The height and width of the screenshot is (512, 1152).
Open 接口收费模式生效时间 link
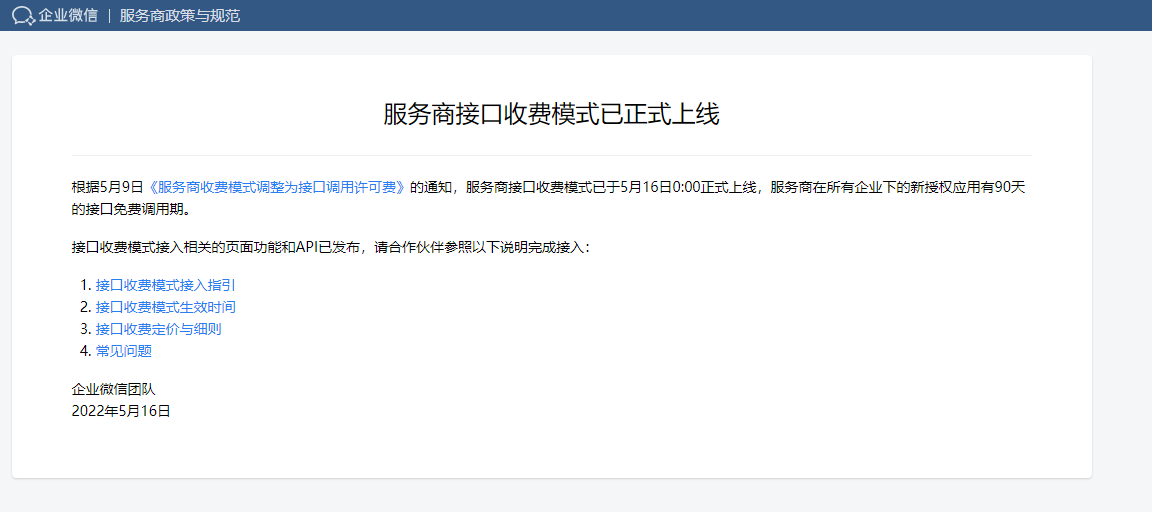(165, 307)
